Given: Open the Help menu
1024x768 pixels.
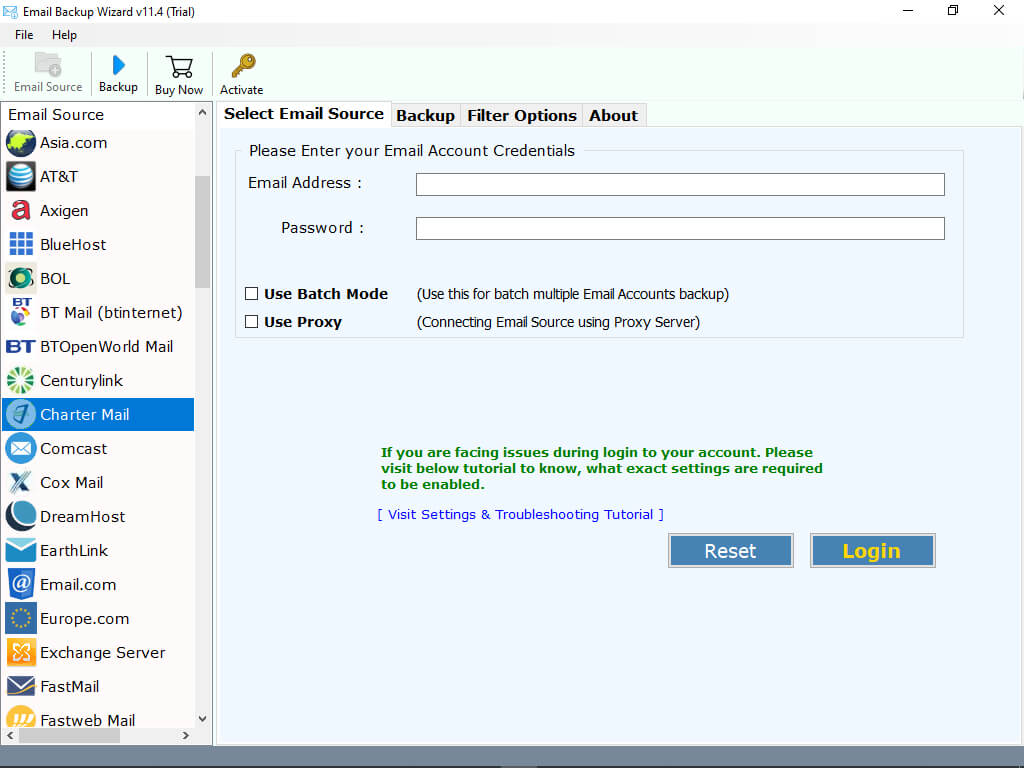Looking at the screenshot, I should [64, 35].
